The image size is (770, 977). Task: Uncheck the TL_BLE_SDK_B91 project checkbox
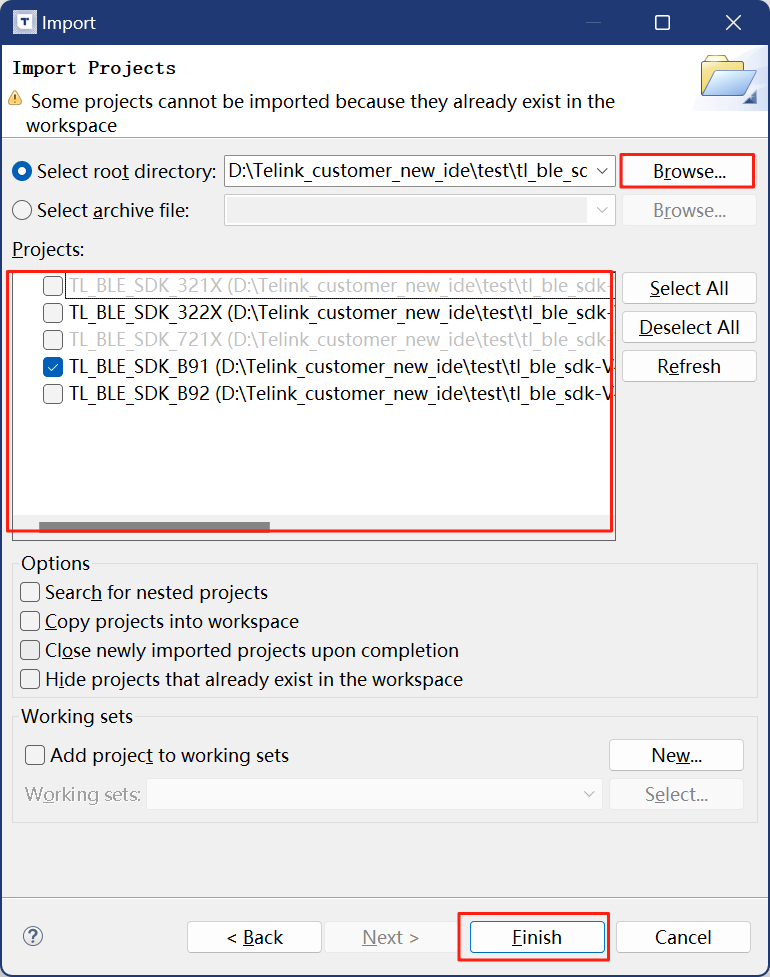click(53, 367)
